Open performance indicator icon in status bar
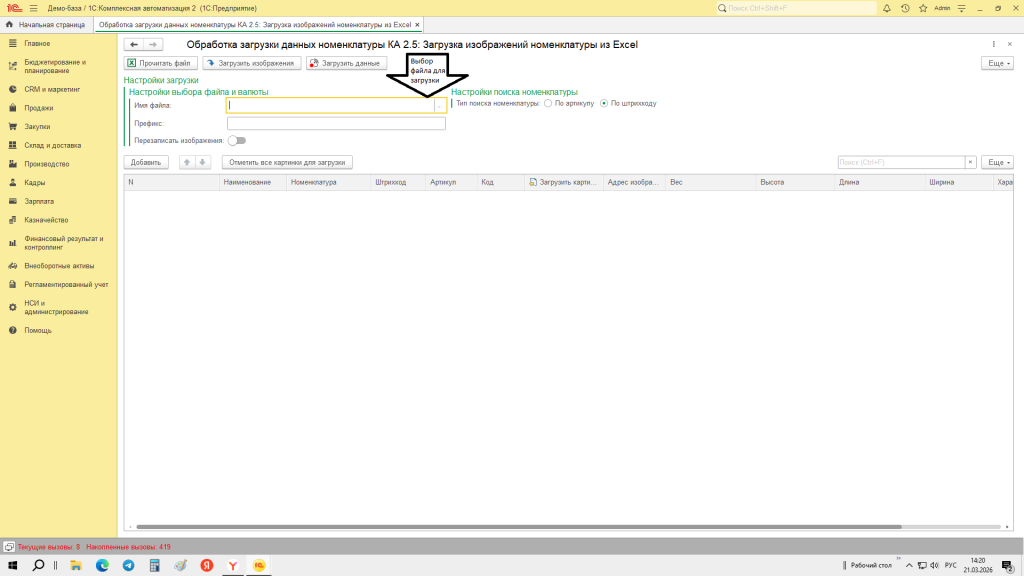 [9, 547]
